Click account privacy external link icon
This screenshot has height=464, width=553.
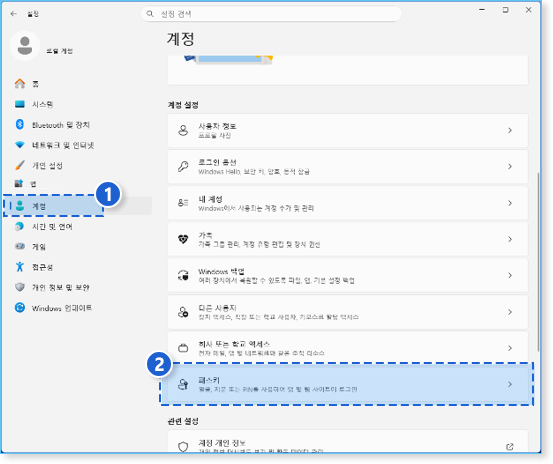click(510, 447)
